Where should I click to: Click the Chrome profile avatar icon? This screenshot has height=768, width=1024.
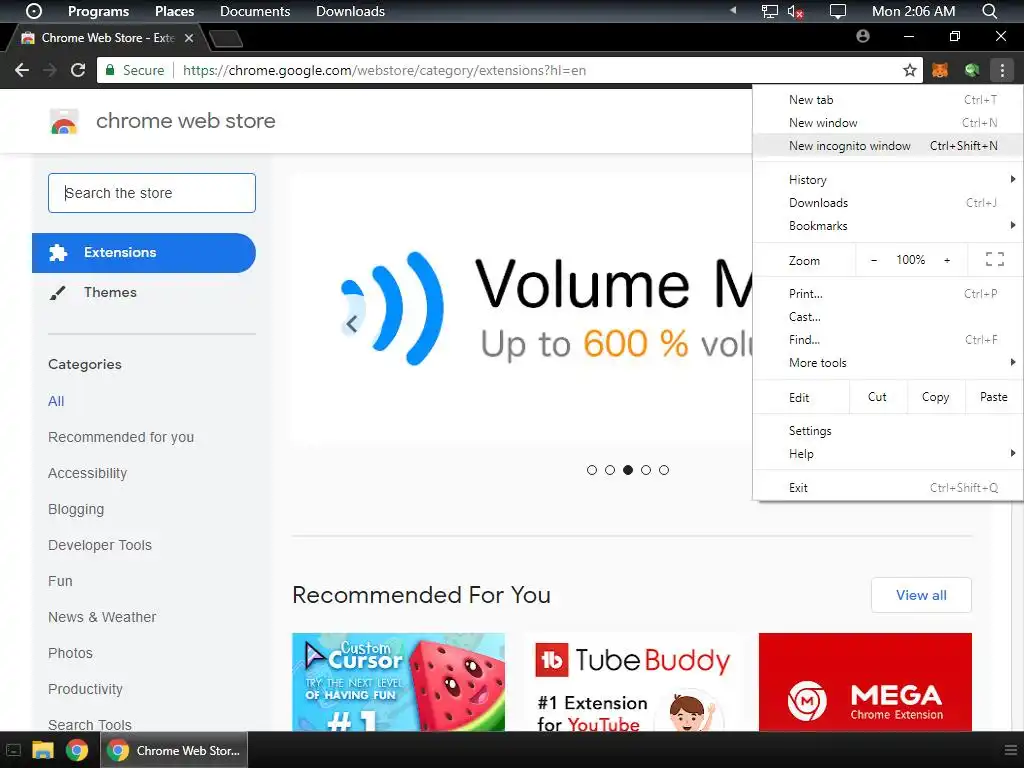pos(863,37)
